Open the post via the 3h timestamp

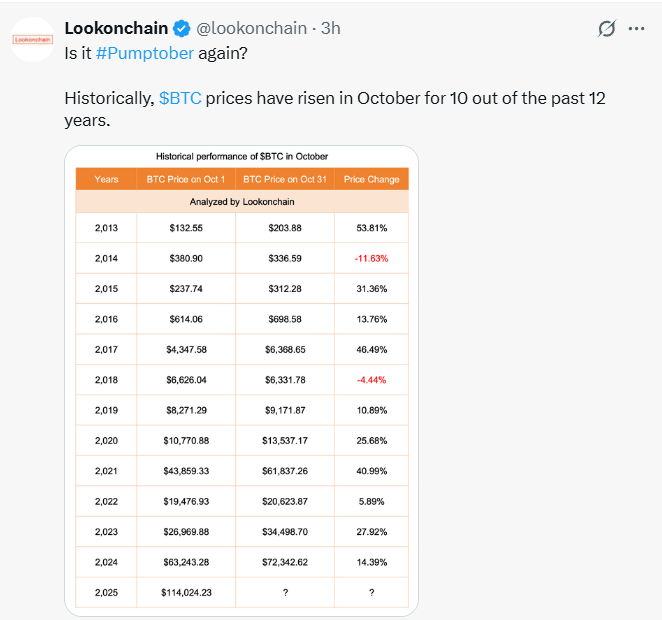(x=330, y=28)
